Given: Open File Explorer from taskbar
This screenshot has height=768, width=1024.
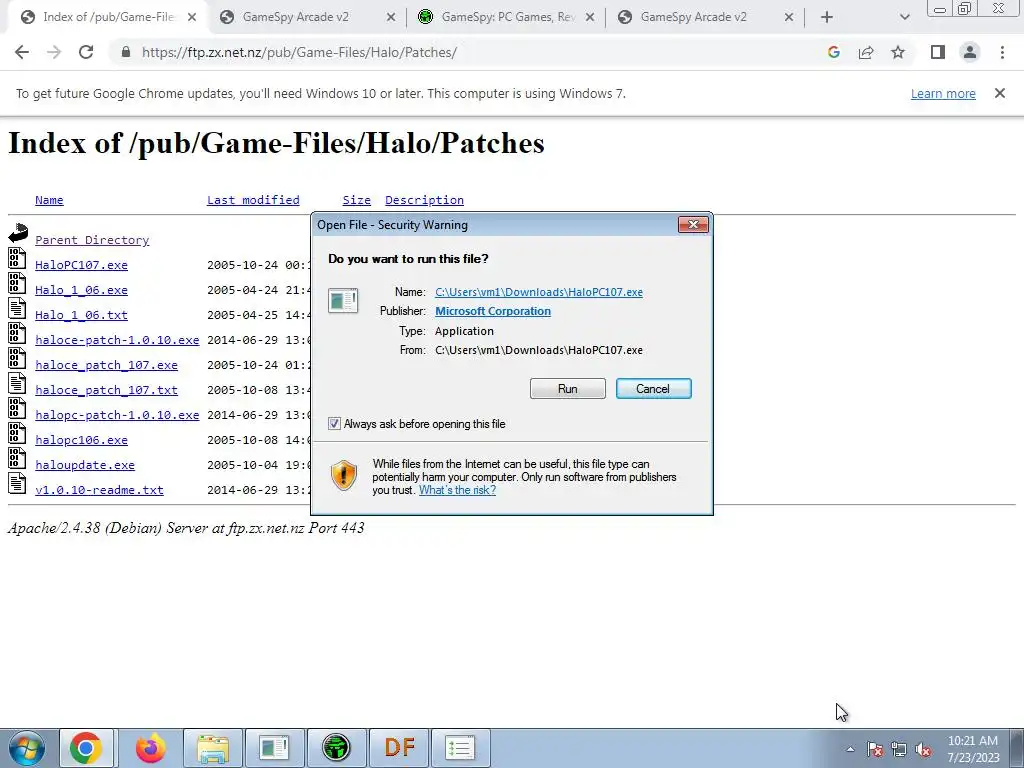Looking at the screenshot, I should click(x=213, y=748).
